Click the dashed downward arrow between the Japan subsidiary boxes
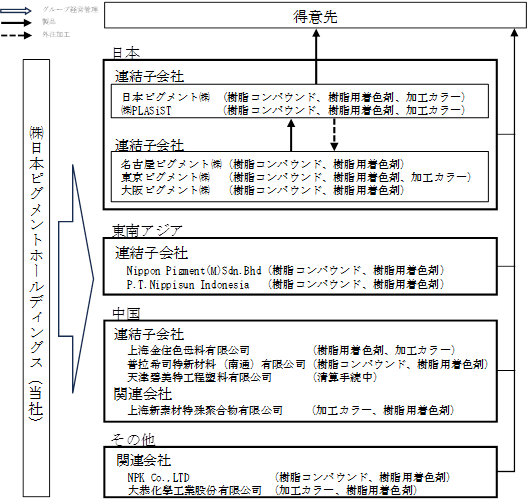 coord(334,134)
